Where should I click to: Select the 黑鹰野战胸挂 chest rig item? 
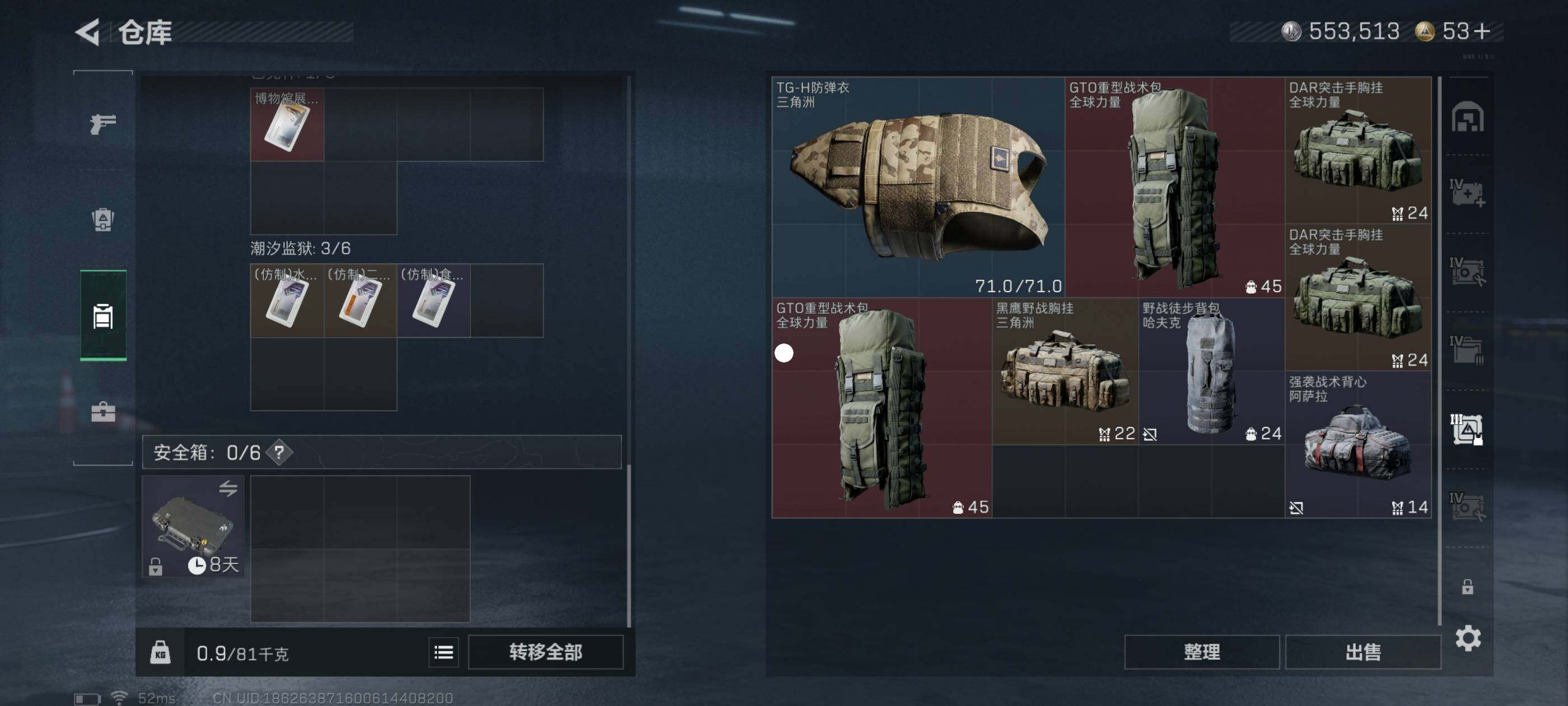[x=1065, y=371]
